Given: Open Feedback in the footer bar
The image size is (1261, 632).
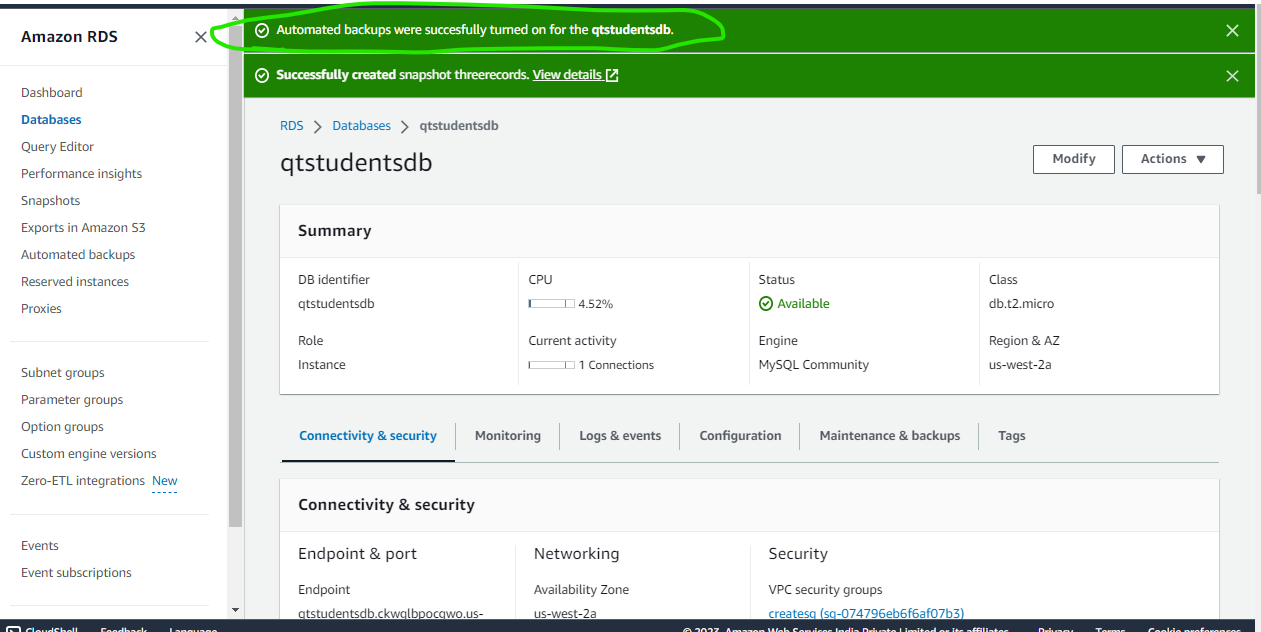Looking at the screenshot, I should tap(124, 629).
